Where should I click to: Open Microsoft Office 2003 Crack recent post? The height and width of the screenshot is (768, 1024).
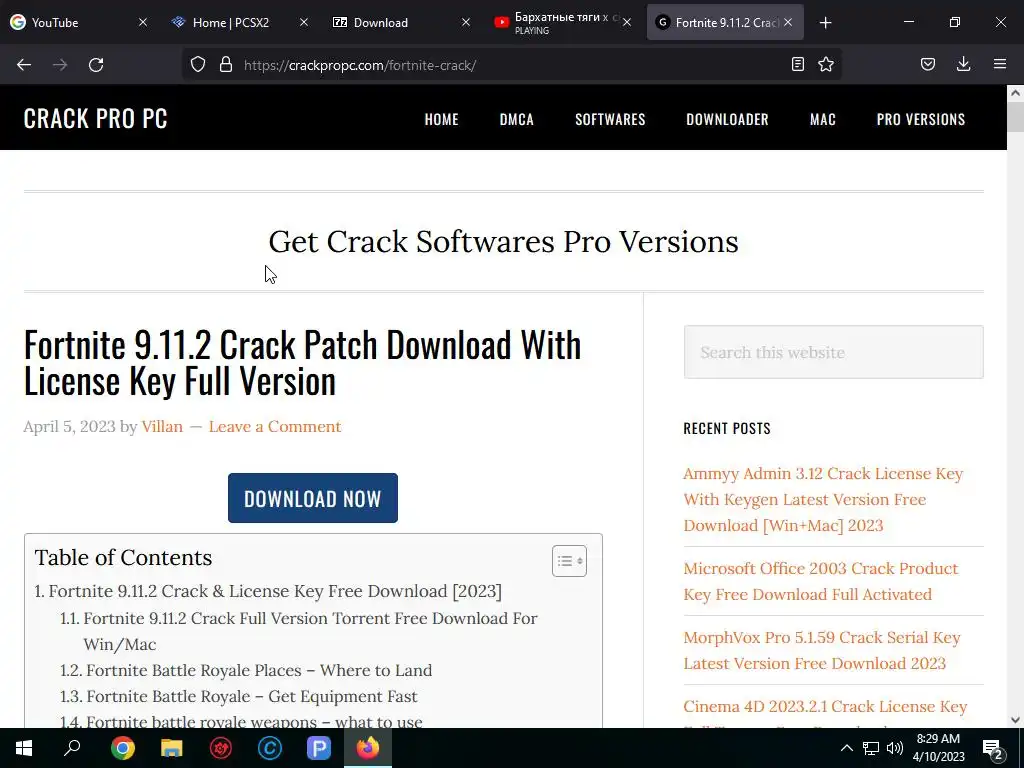click(x=821, y=581)
